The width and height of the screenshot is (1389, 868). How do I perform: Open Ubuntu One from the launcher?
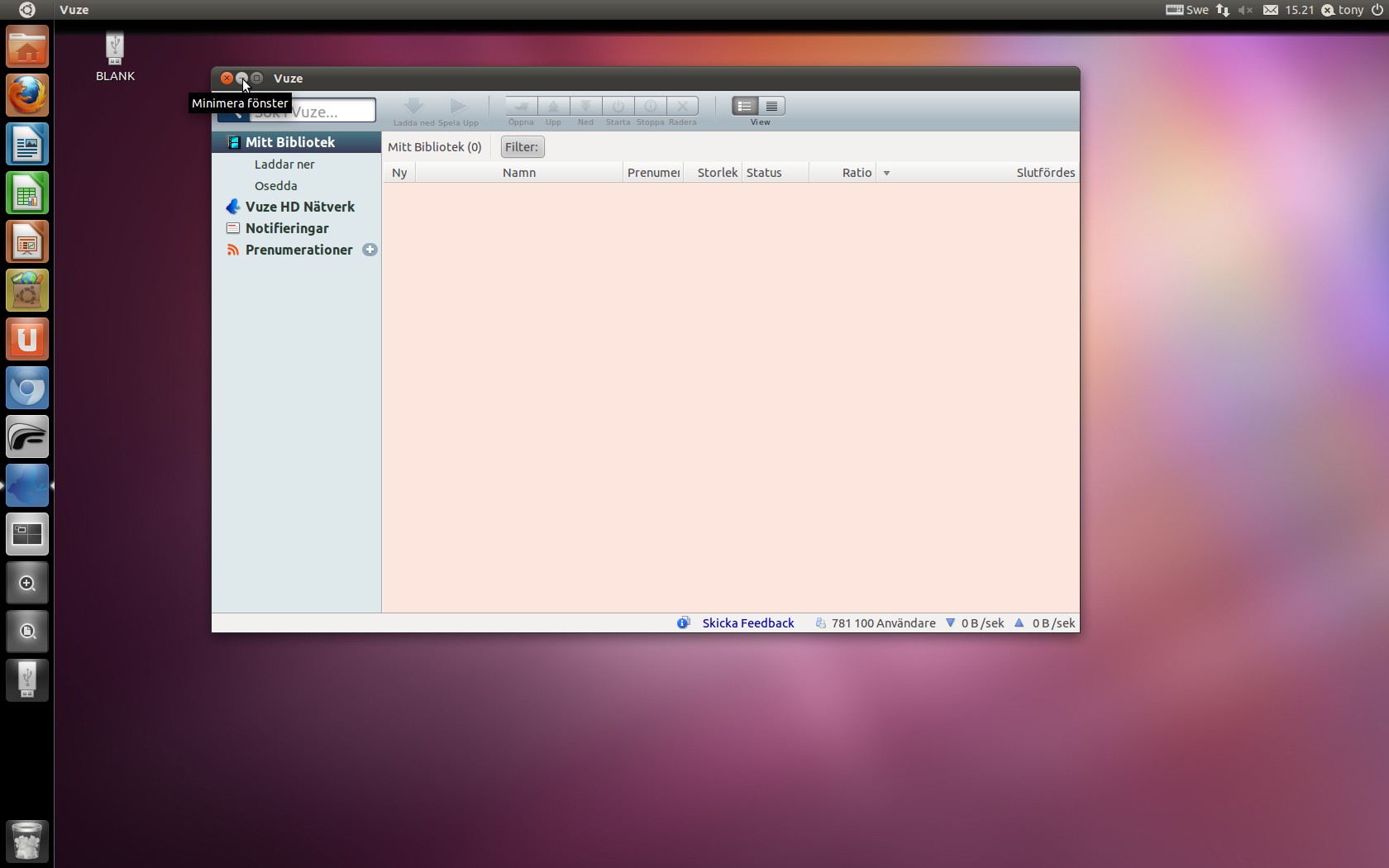click(x=27, y=340)
